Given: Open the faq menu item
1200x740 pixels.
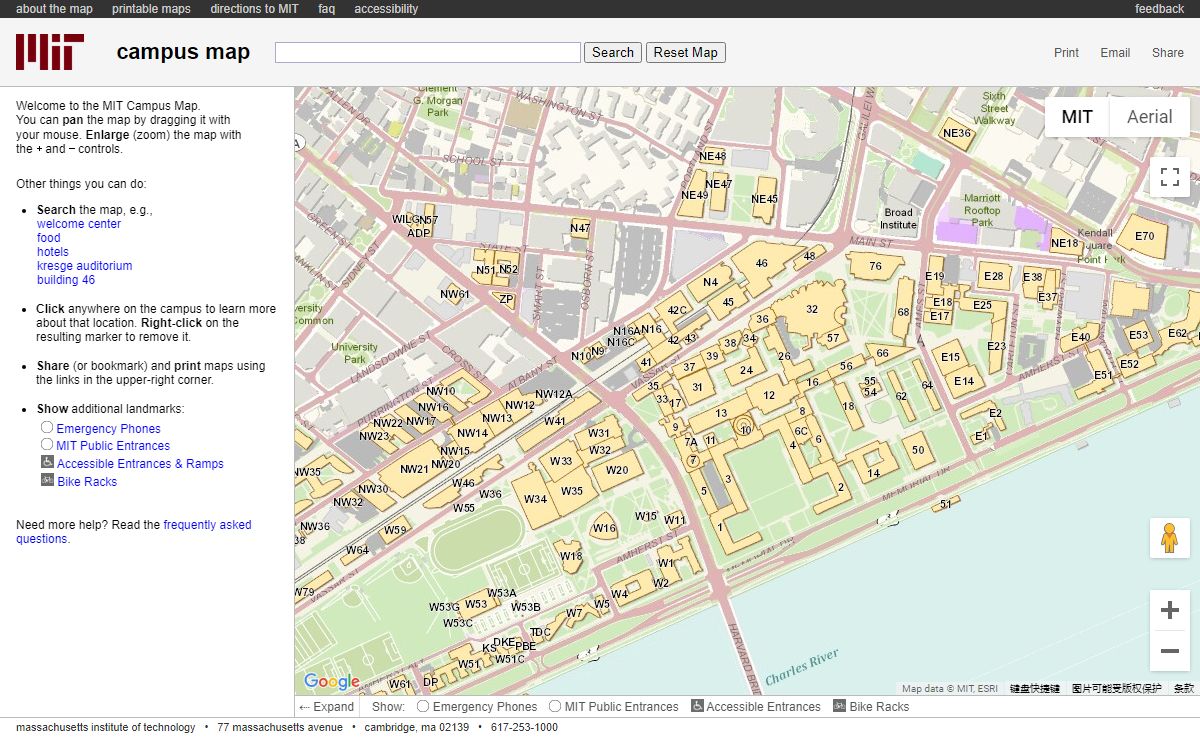Looking at the screenshot, I should click(327, 9).
